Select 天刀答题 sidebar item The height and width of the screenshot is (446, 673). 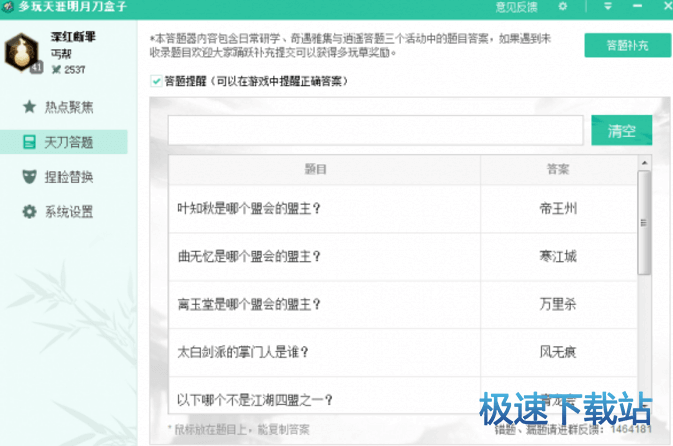tap(64, 142)
